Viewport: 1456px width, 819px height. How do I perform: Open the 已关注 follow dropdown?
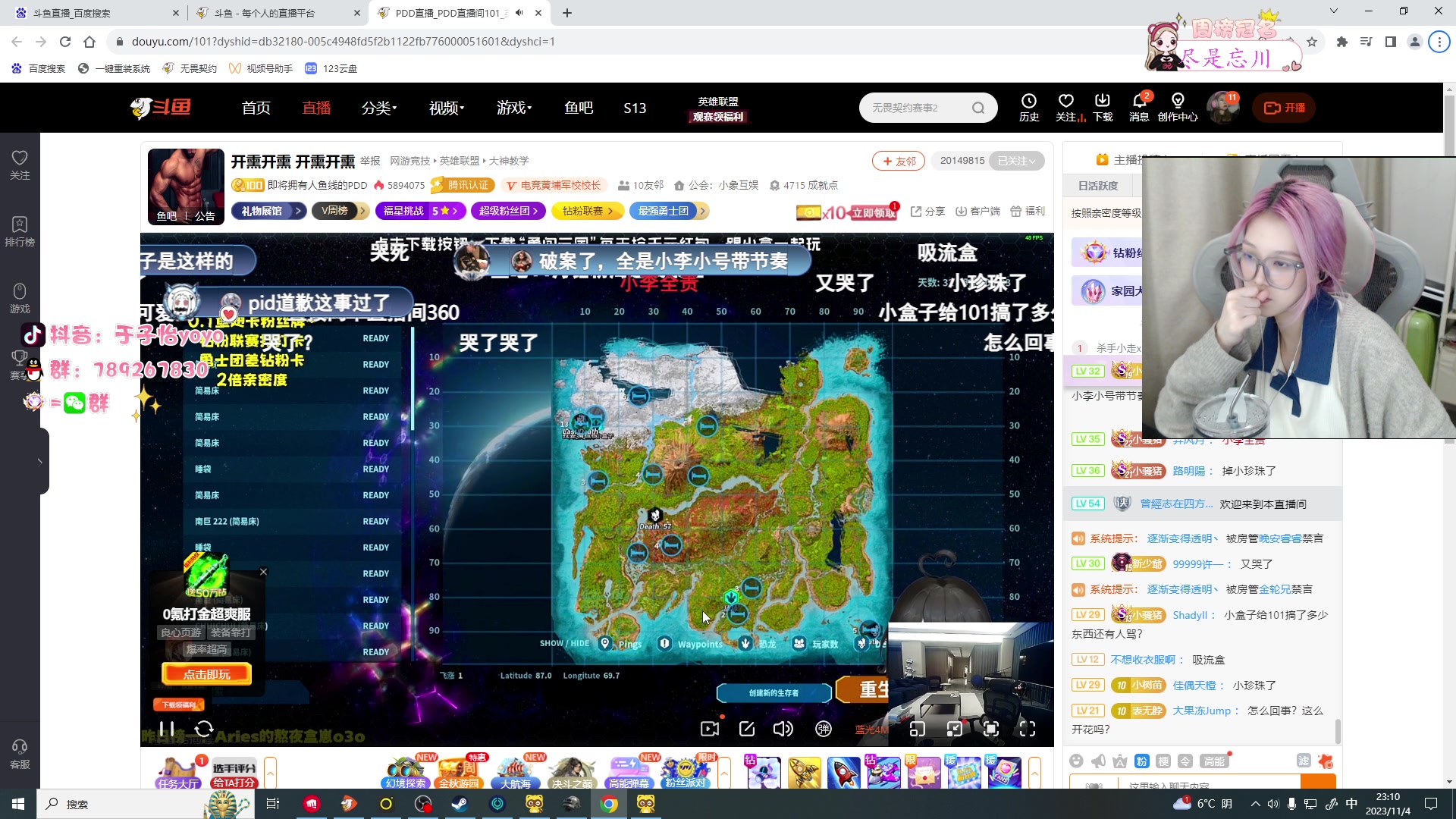[x=1016, y=161]
